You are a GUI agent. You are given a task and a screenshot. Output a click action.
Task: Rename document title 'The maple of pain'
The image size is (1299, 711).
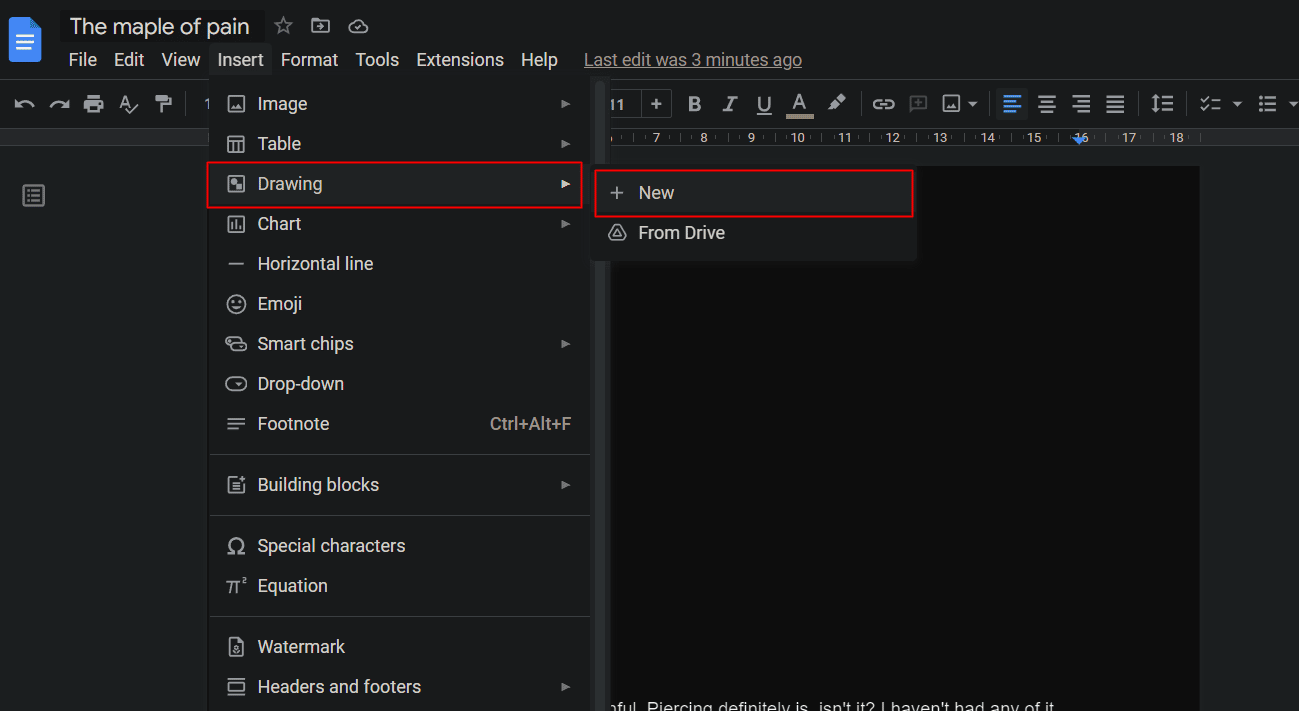(160, 26)
